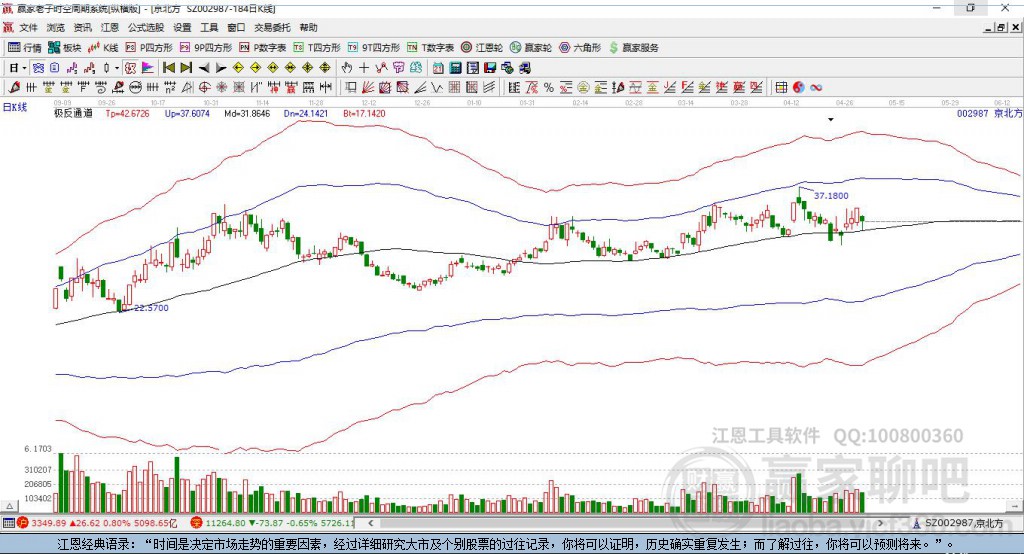Step chart left with black arrow

tap(204, 68)
